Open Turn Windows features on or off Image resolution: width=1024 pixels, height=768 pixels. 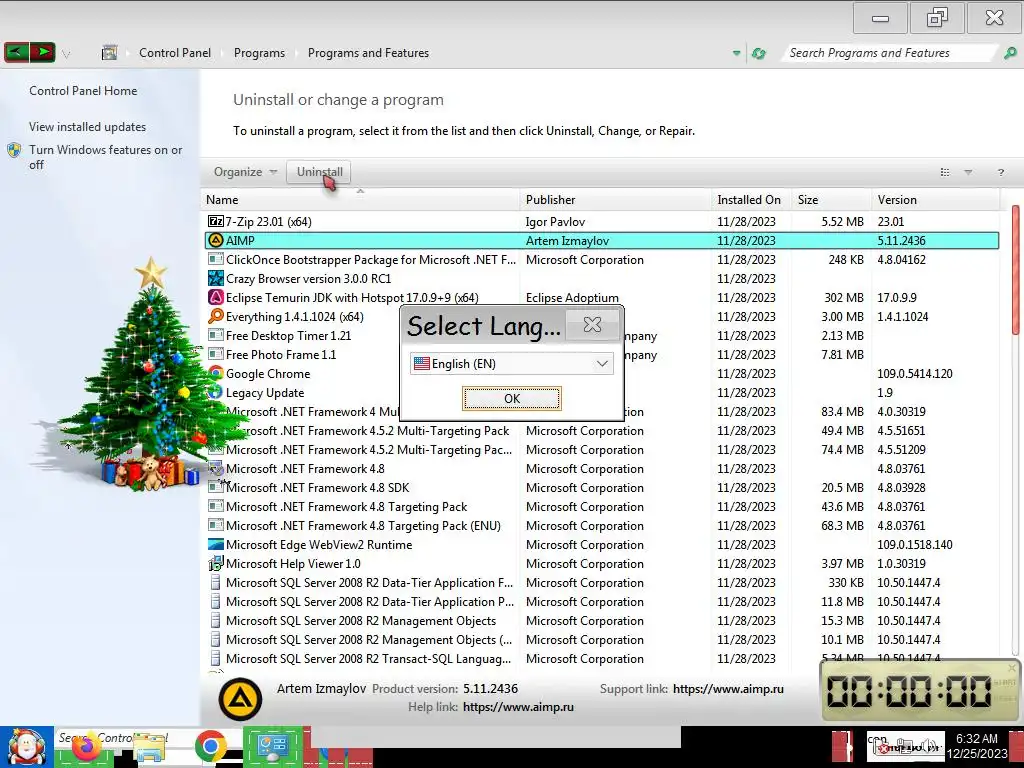click(x=106, y=157)
